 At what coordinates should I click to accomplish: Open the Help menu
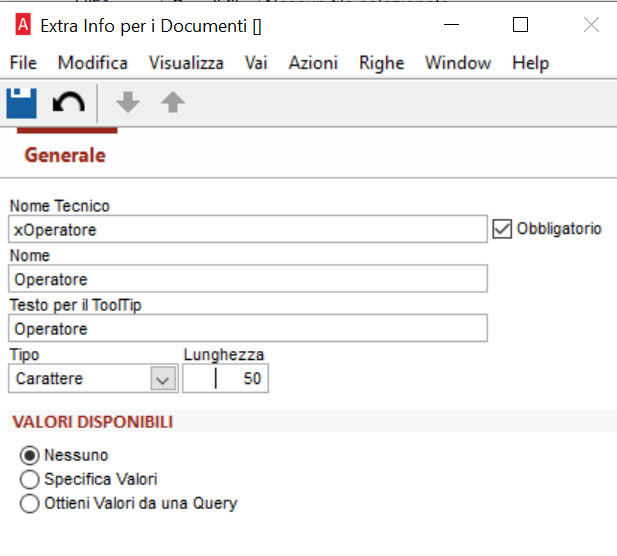[530, 63]
